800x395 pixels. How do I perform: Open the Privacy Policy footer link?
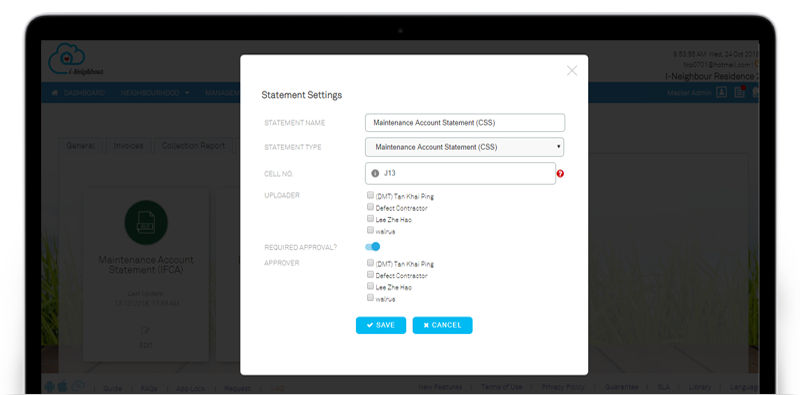coord(563,387)
